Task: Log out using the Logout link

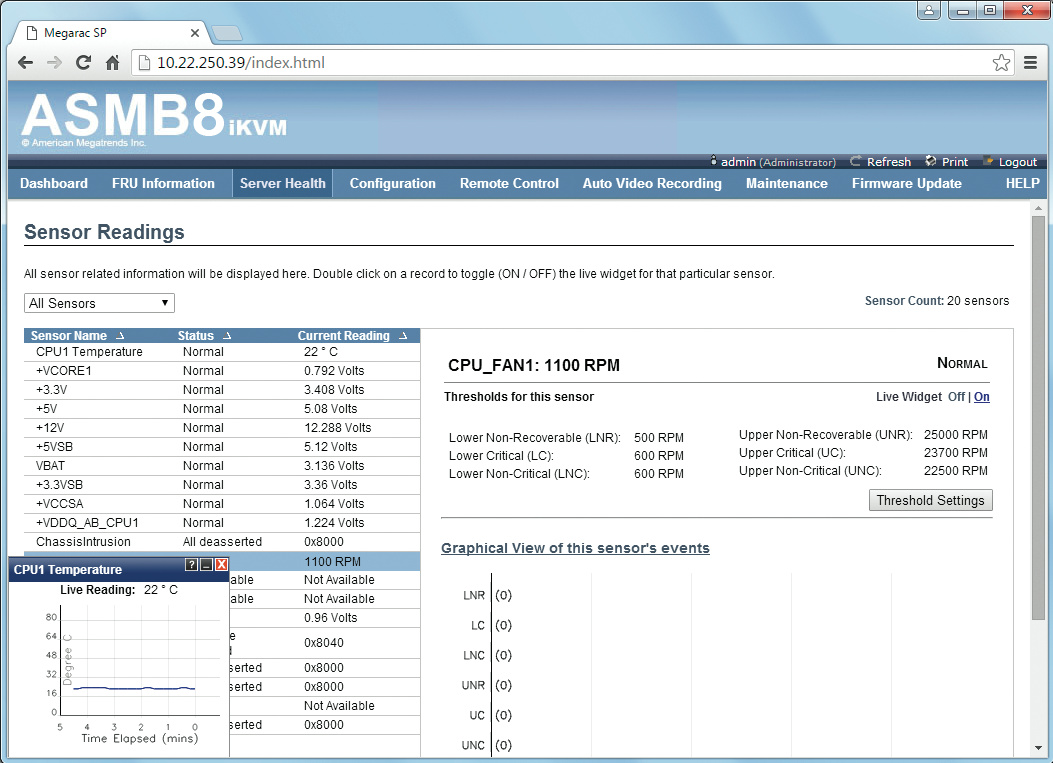Action: [1010, 162]
